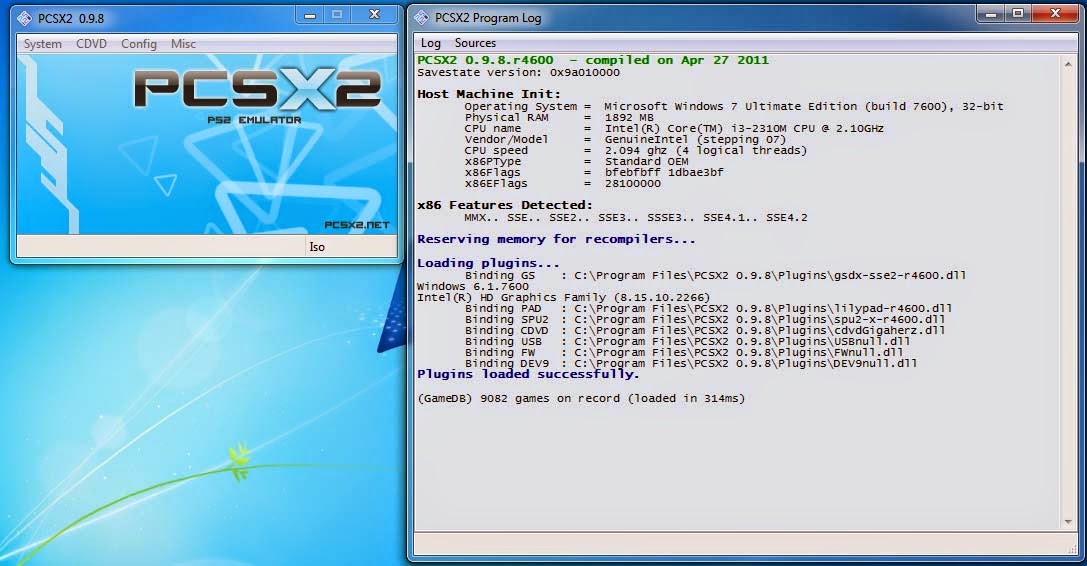
Task: Click 'PCSX2 0.9.8.r4600' log header line
Action: [593, 60]
